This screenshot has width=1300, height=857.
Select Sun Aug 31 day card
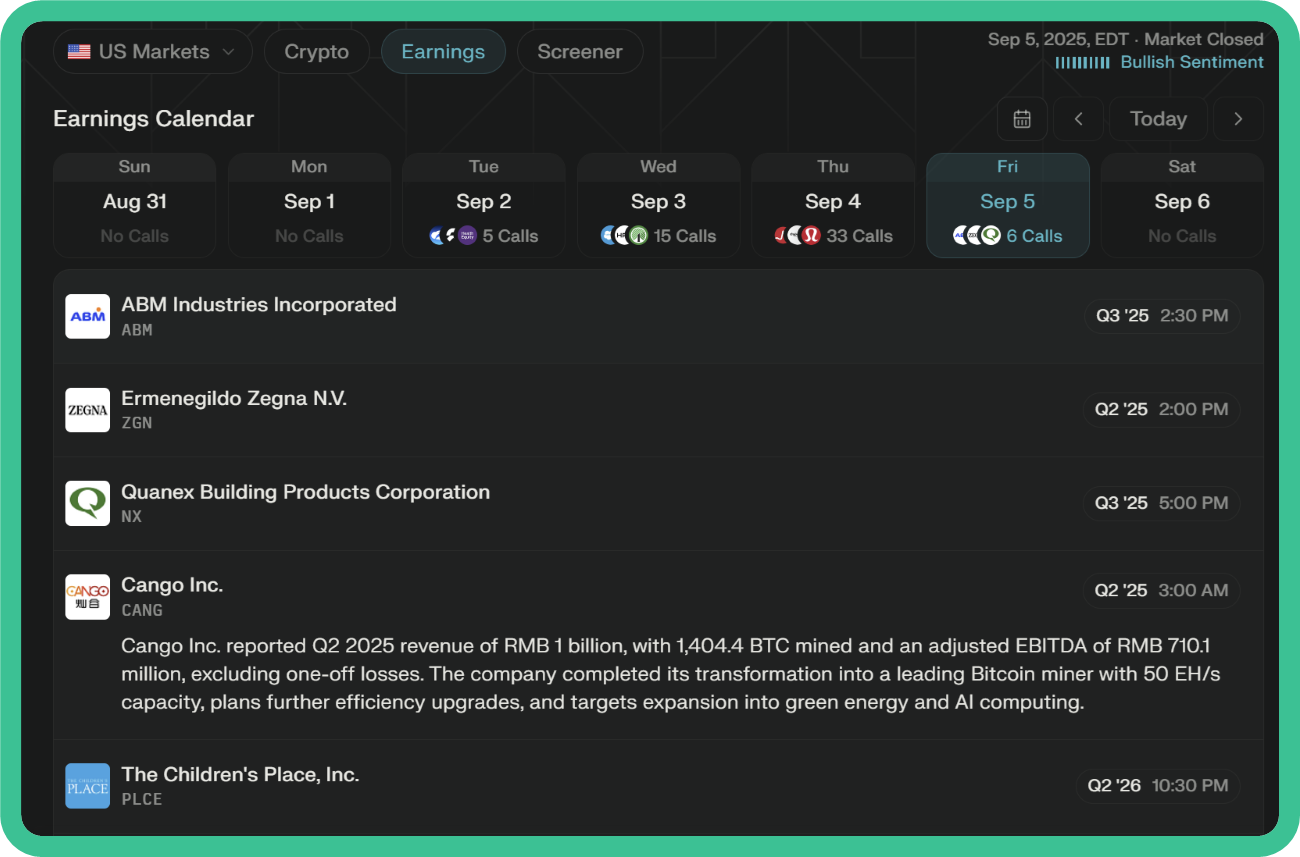[135, 205]
